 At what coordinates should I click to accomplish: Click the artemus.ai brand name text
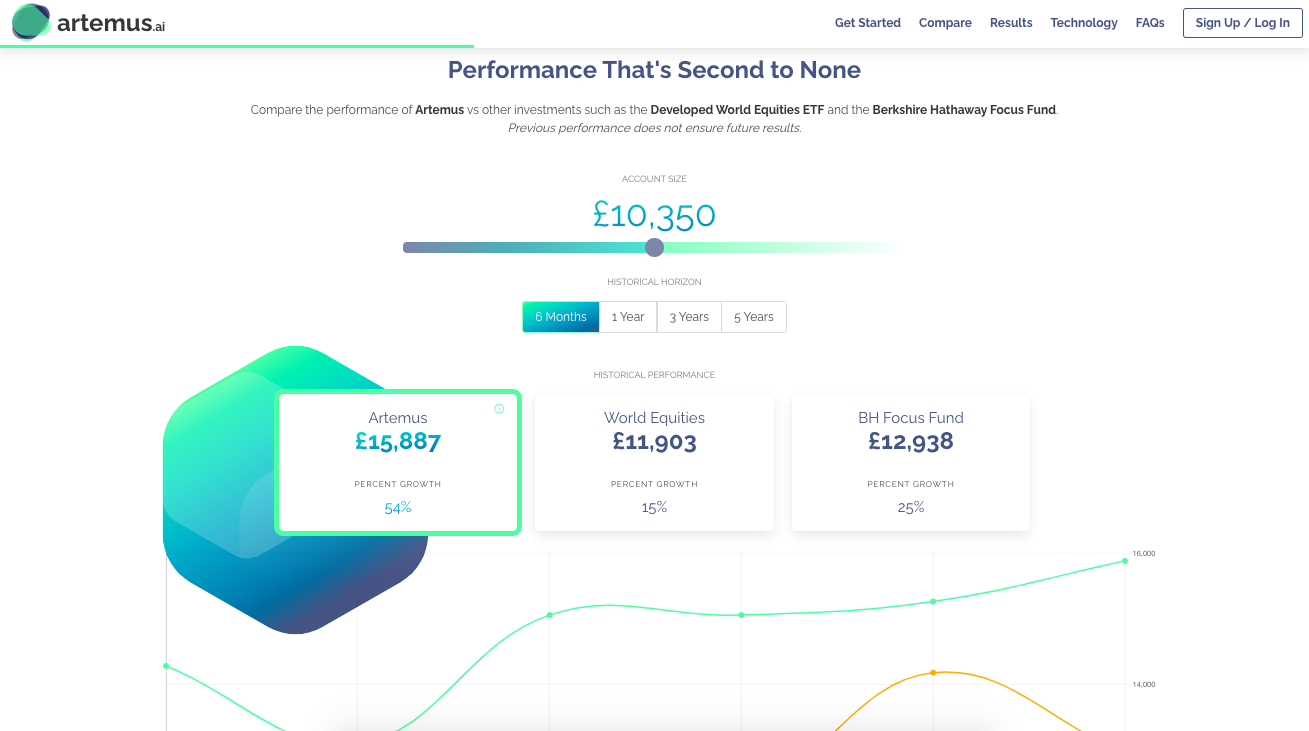pos(111,23)
